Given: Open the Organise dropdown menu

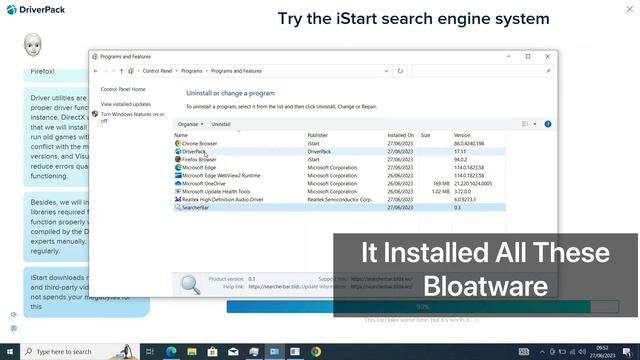Looking at the screenshot, I should (191, 124).
